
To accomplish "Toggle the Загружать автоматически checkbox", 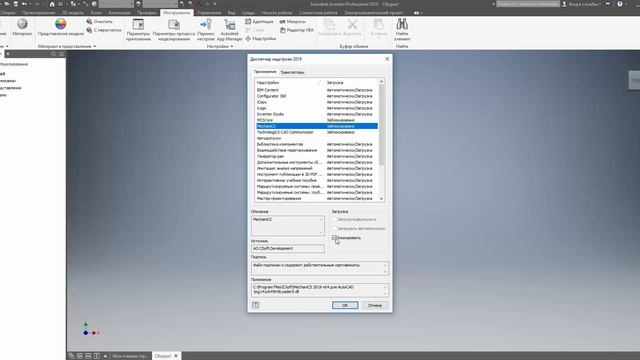I will (x=334, y=229).
